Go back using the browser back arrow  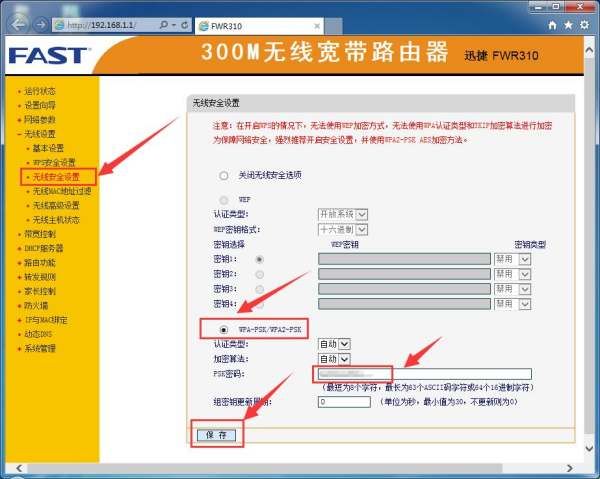pos(20,25)
